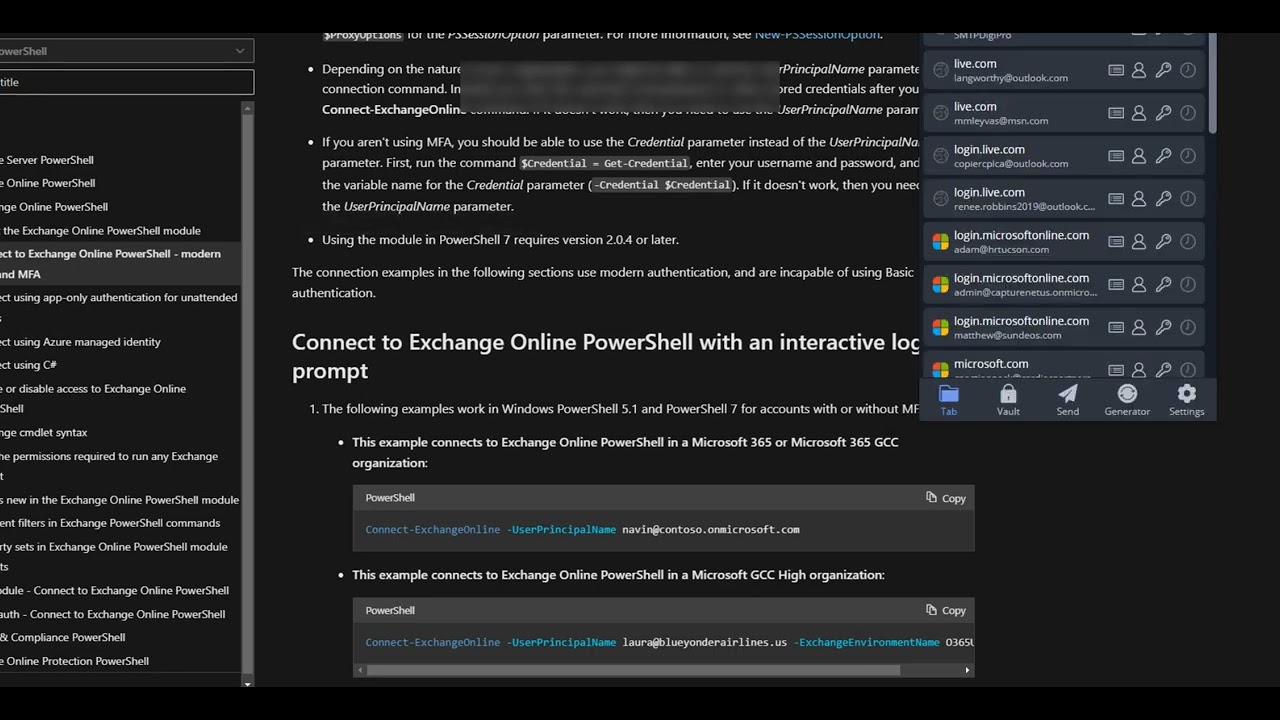Copy verification code for mmleyvas@msn.com

[1188, 113]
